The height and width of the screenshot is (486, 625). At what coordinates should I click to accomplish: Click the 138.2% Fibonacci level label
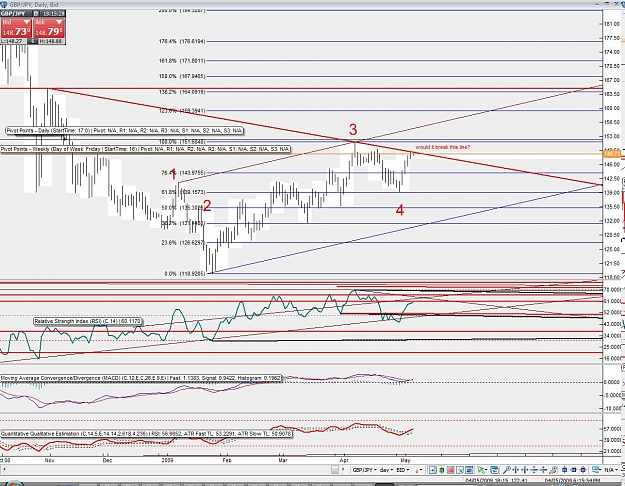click(x=182, y=92)
